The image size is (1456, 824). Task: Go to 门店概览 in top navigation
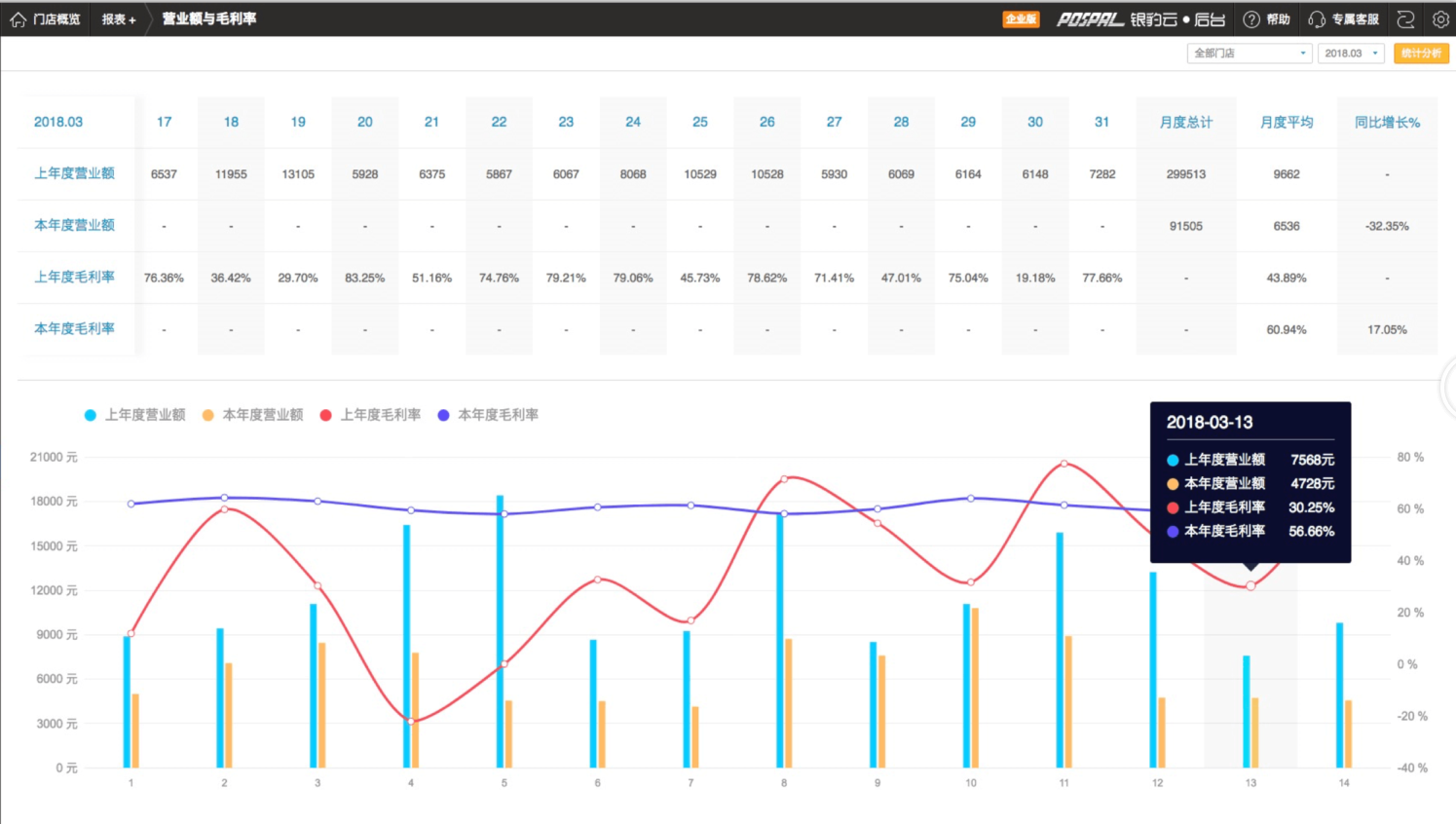[x=56, y=19]
